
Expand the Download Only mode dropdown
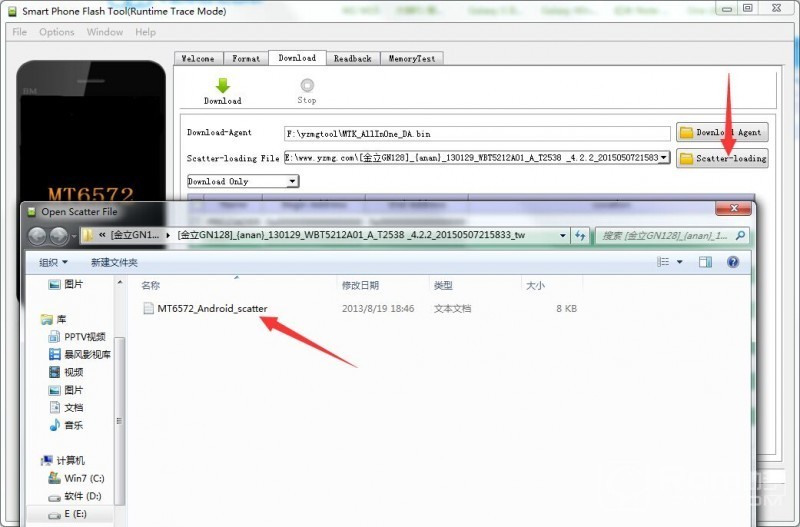(292, 181)
